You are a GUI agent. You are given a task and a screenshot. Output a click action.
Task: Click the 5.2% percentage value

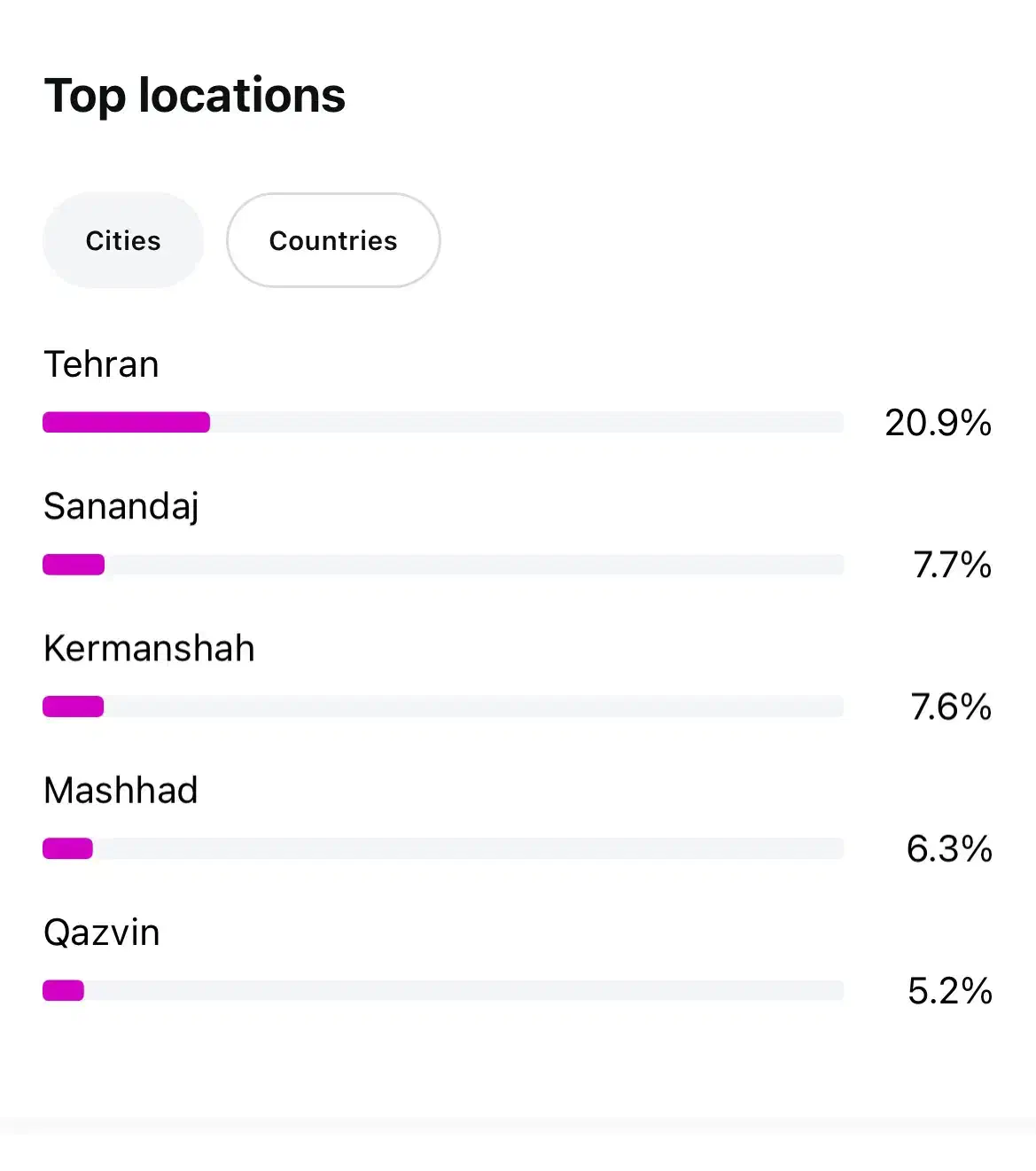[949, 990]
